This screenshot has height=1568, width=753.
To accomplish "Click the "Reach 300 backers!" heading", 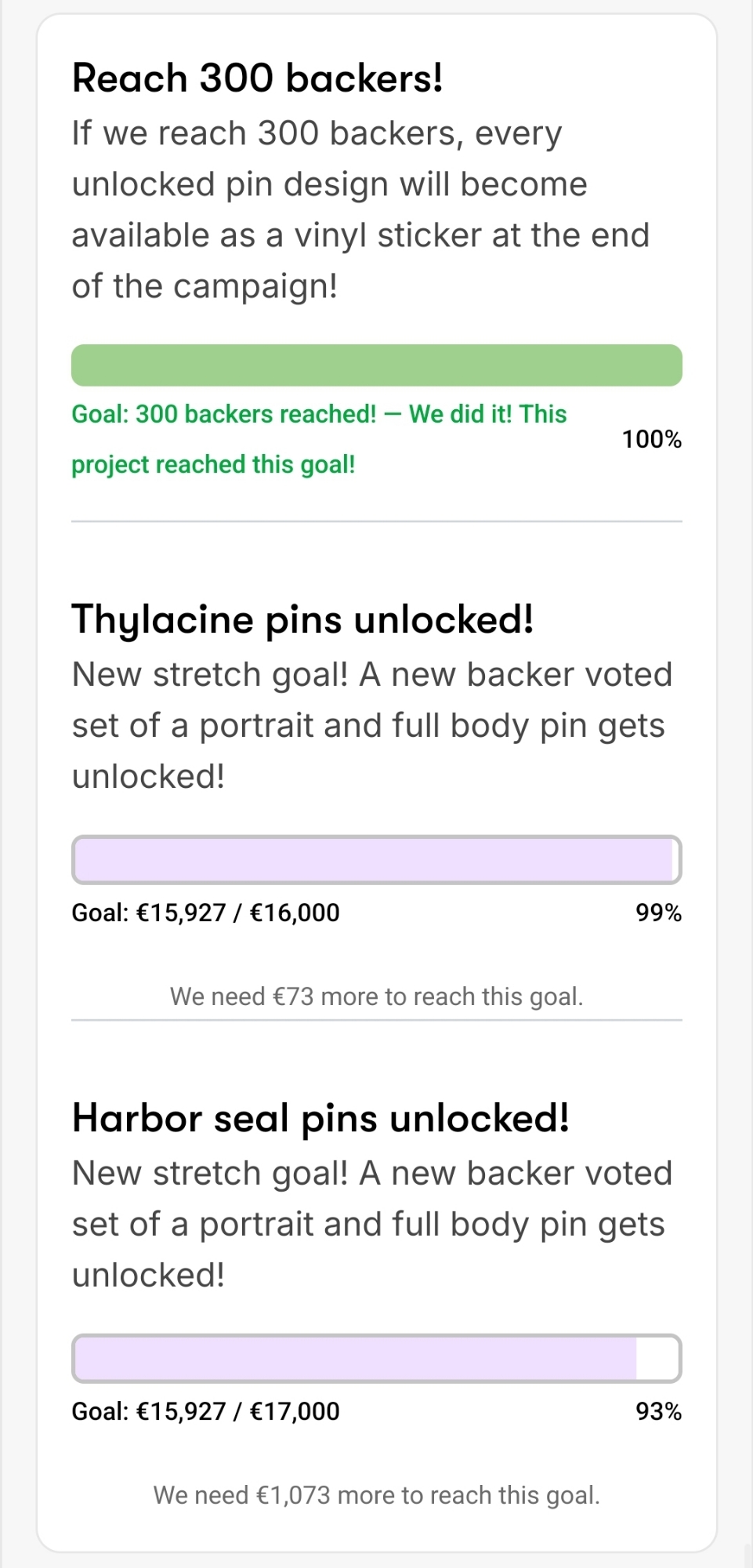I will point(257,78).
